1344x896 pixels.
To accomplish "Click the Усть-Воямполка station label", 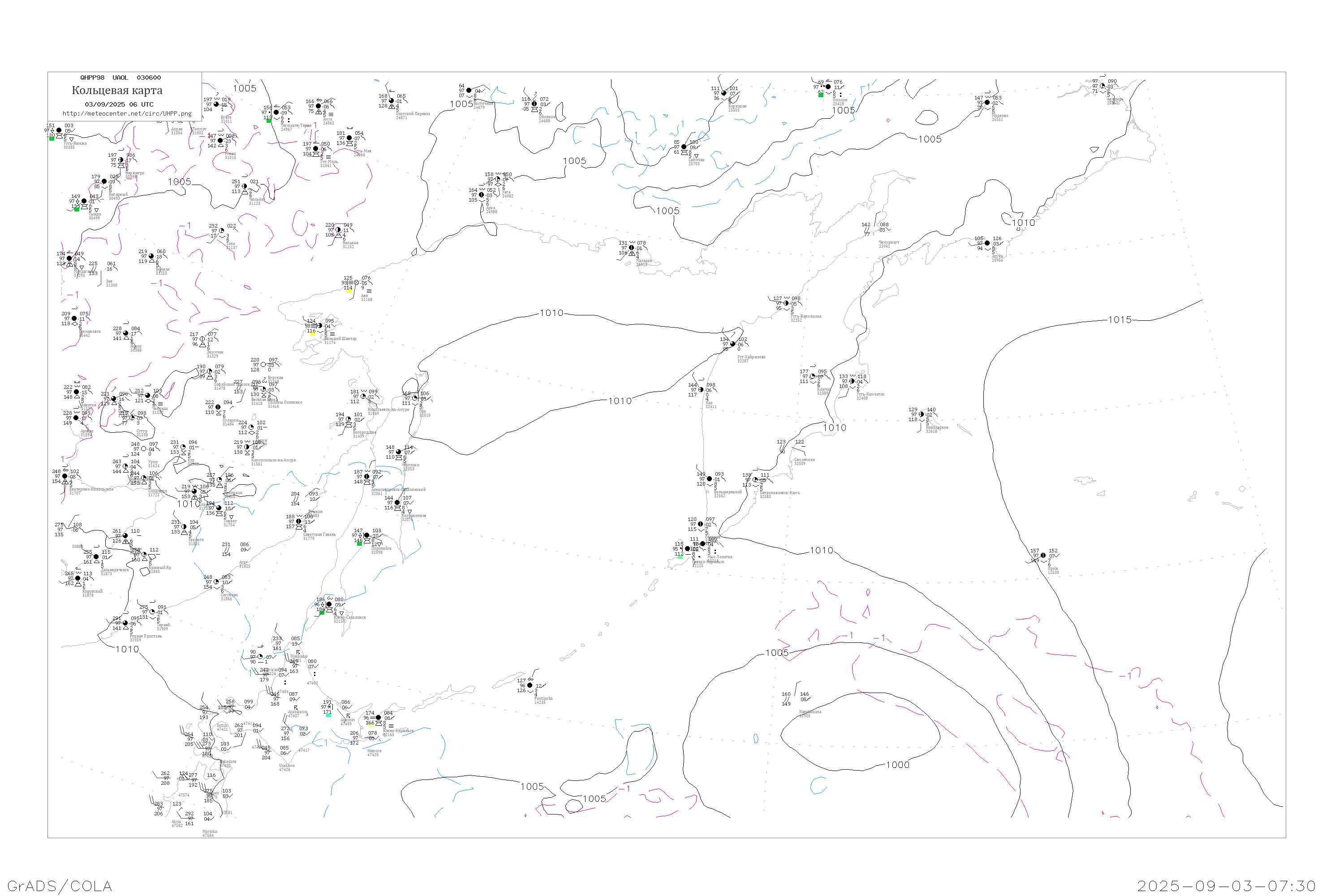I will click(806, 316).
